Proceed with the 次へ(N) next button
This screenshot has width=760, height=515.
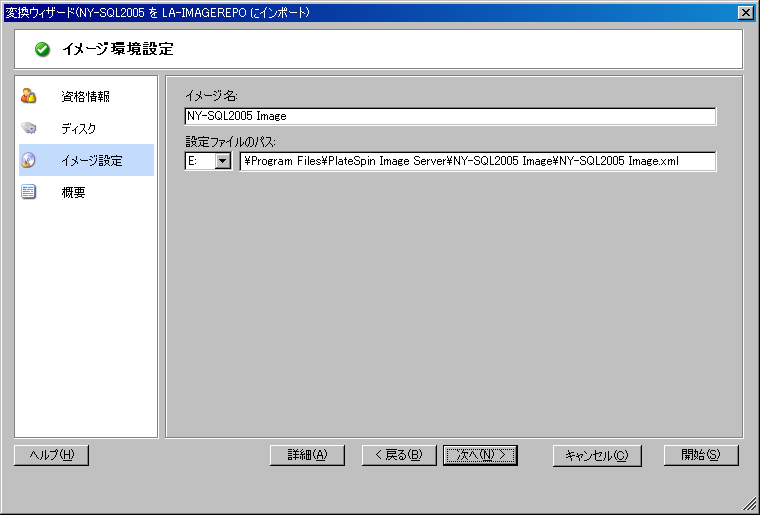pyautogui.click(x=480, y=455)
